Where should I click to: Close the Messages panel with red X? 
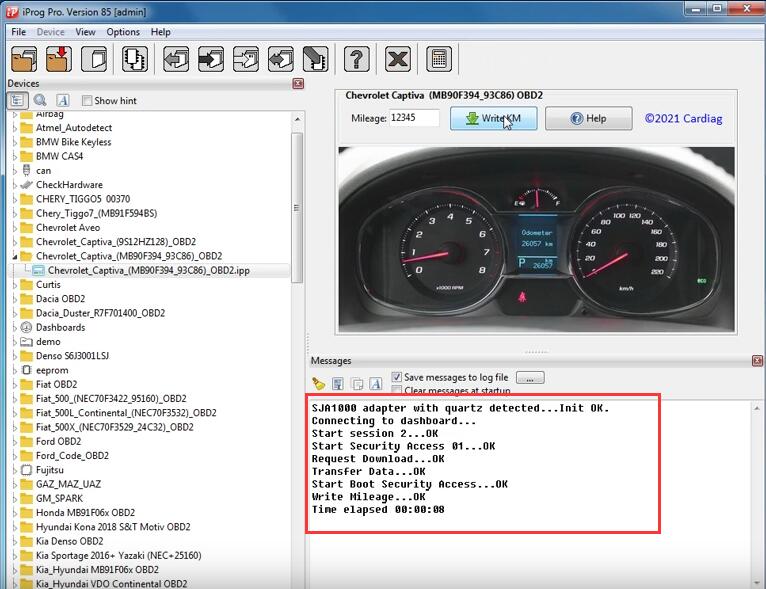point(757,361)
